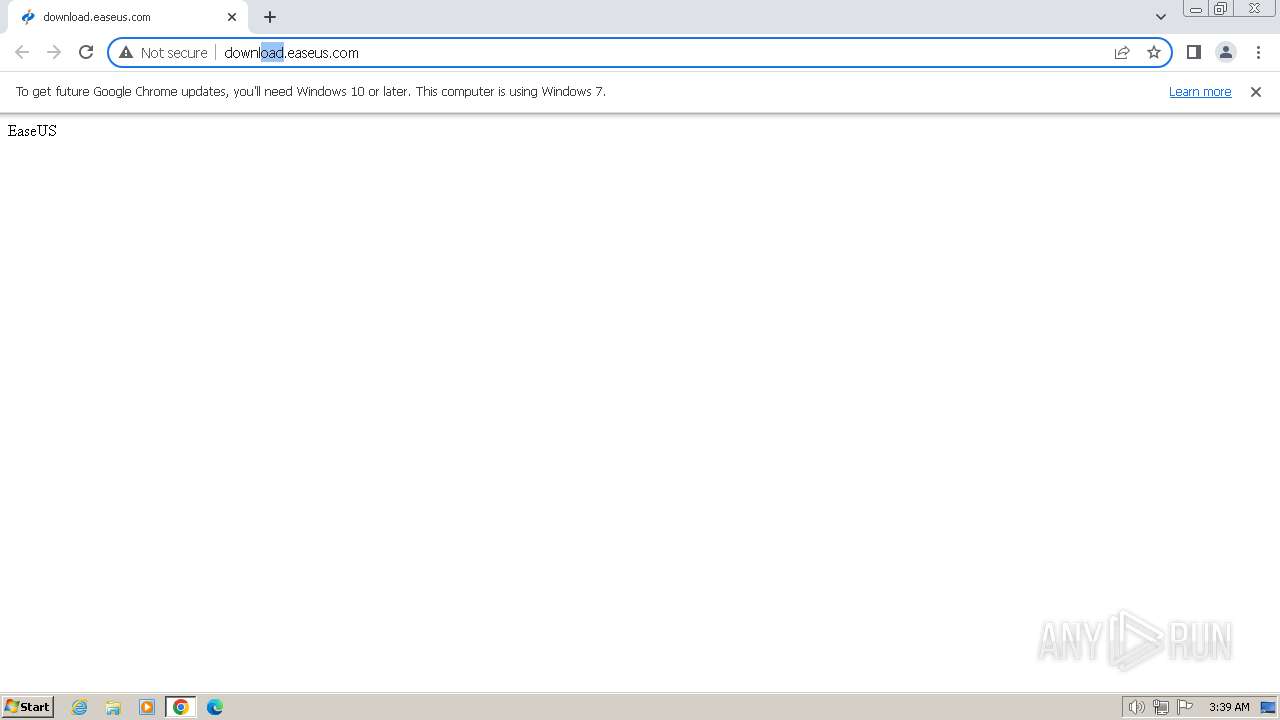1280x720 pixels.
Task: Expand the tab search dropdown
Action: pyautogui.click(x=1160, y=17)
